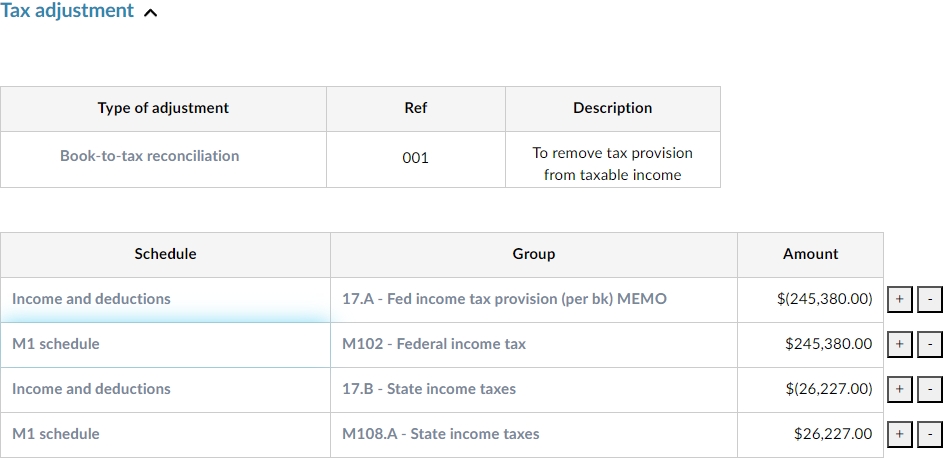945x458 pixels.
Task: Click the Amount column header
Action: coord(810,254)
